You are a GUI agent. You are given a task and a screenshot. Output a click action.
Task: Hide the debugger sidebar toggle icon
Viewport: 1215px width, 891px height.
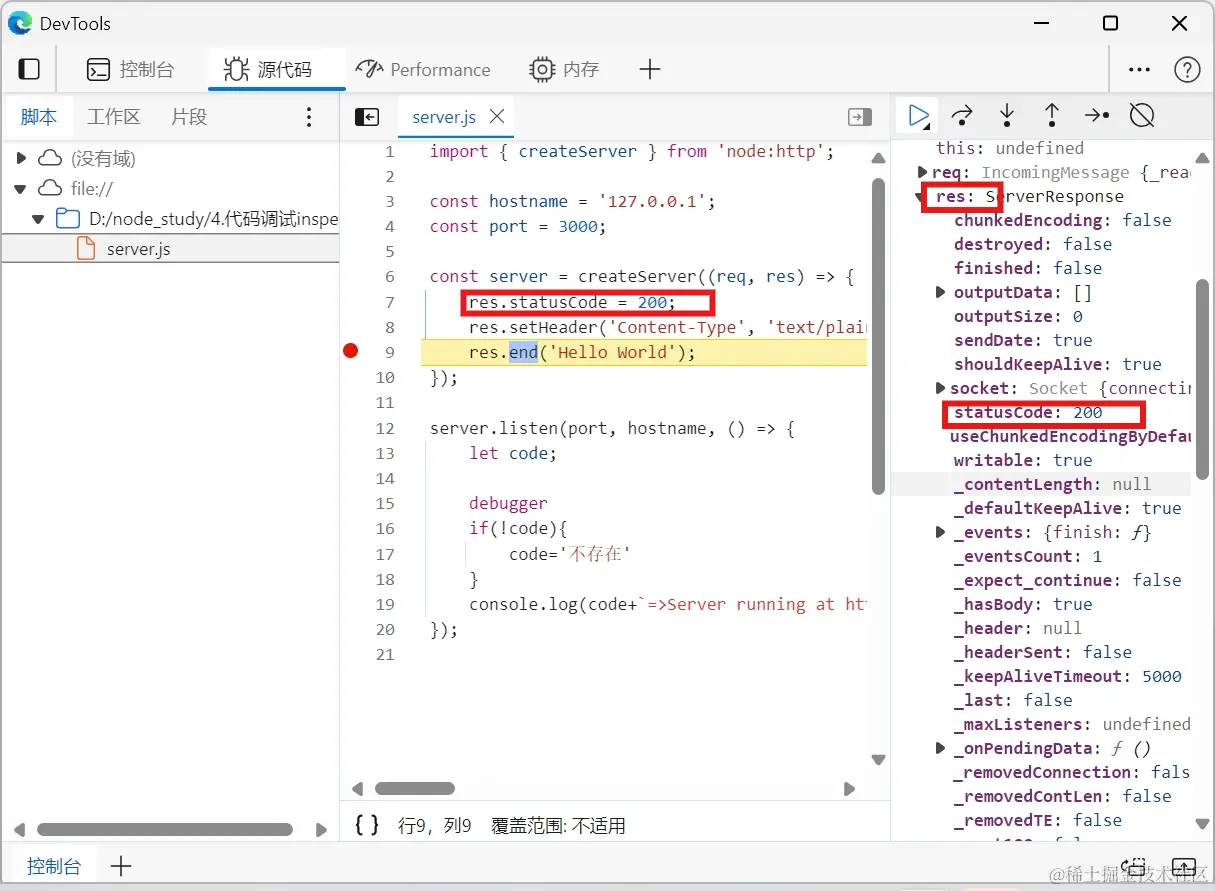(860, 117)
